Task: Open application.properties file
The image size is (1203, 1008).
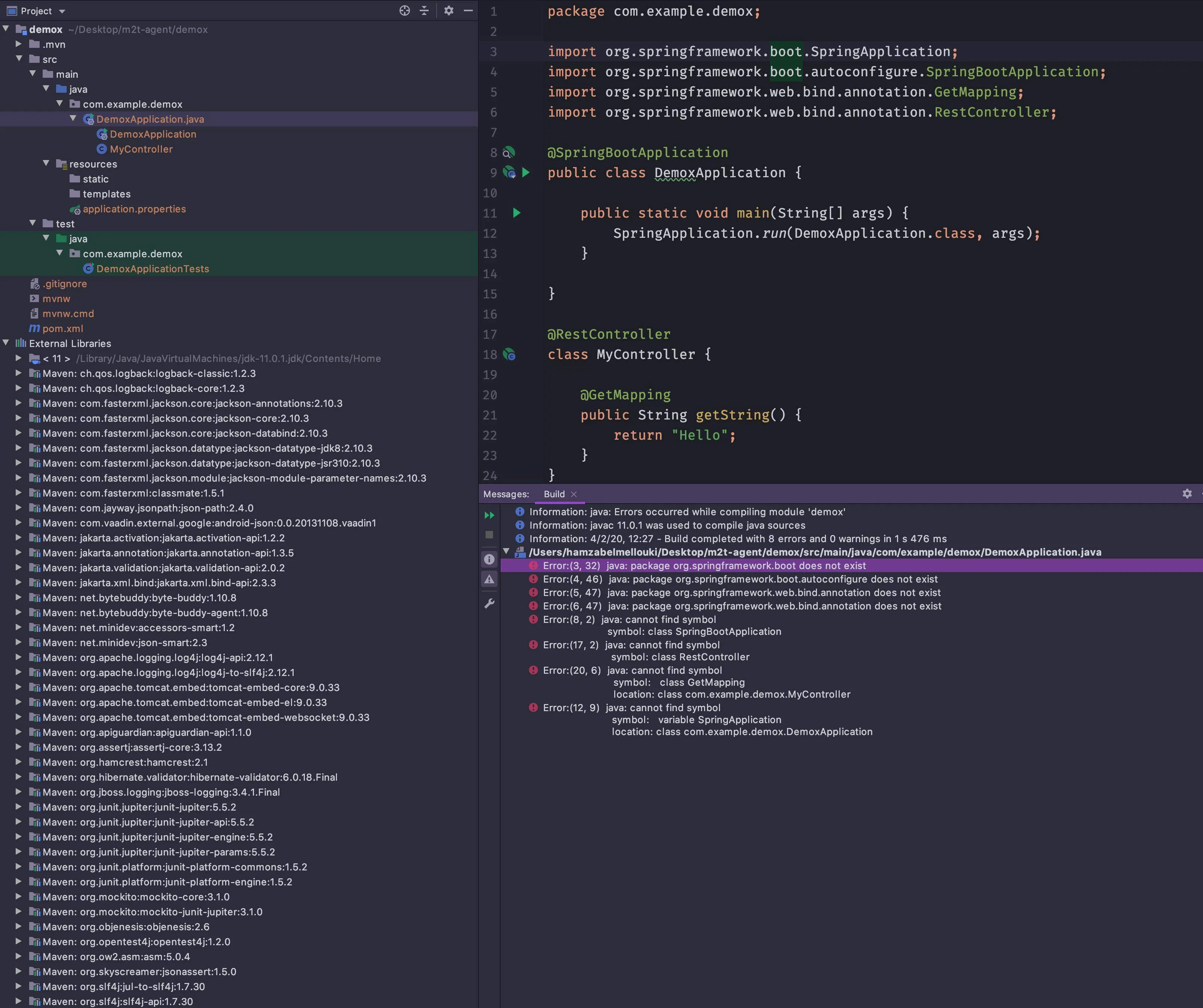Action: (x=134, y=209)
